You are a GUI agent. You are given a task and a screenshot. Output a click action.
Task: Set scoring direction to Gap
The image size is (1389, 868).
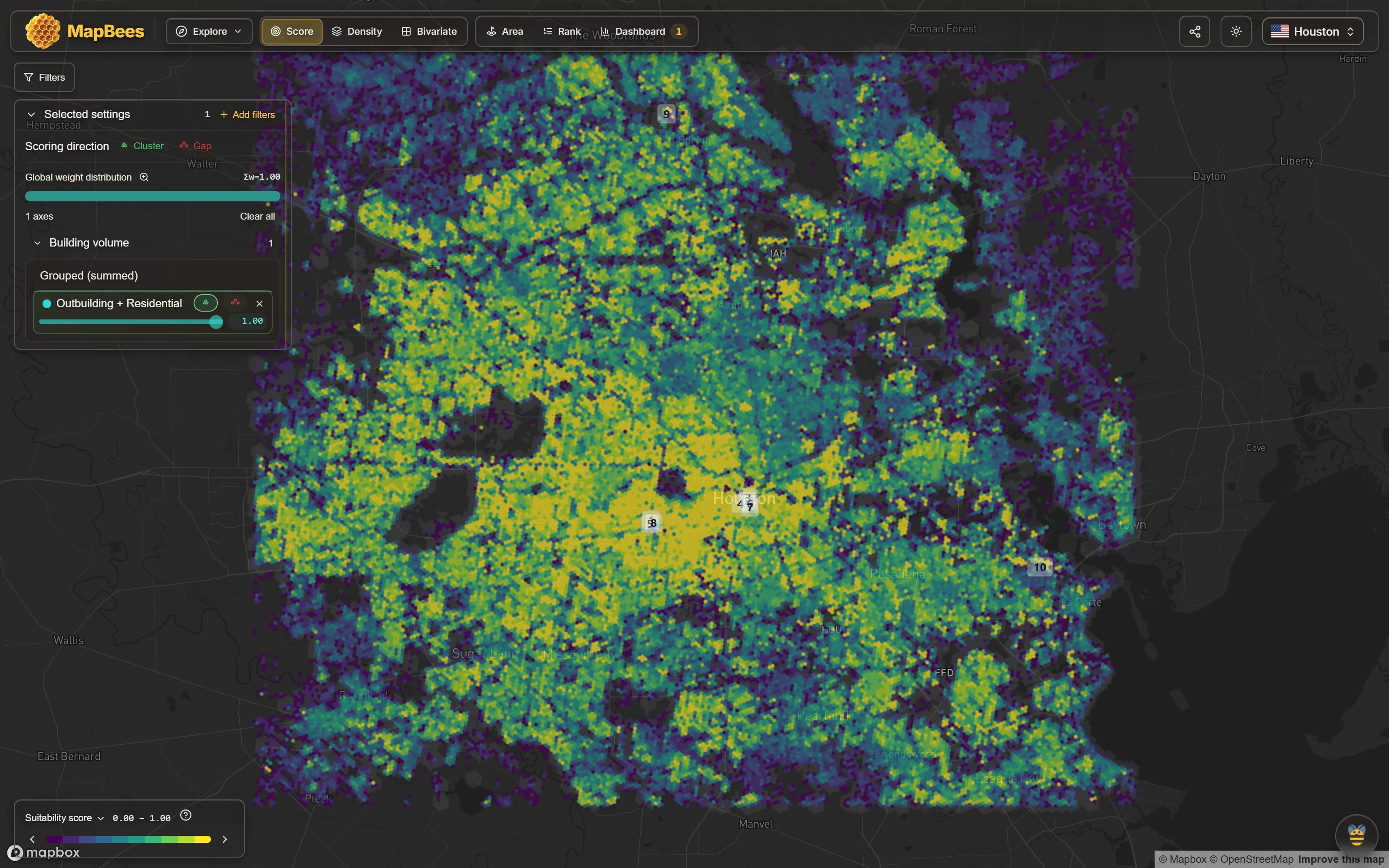196,146
